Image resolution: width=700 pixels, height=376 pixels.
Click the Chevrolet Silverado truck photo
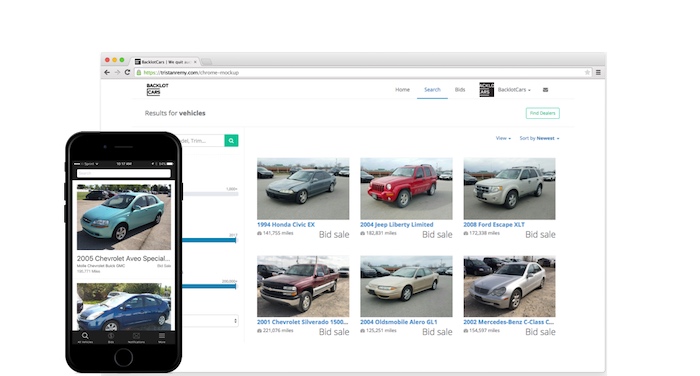(x=303, y=286)
